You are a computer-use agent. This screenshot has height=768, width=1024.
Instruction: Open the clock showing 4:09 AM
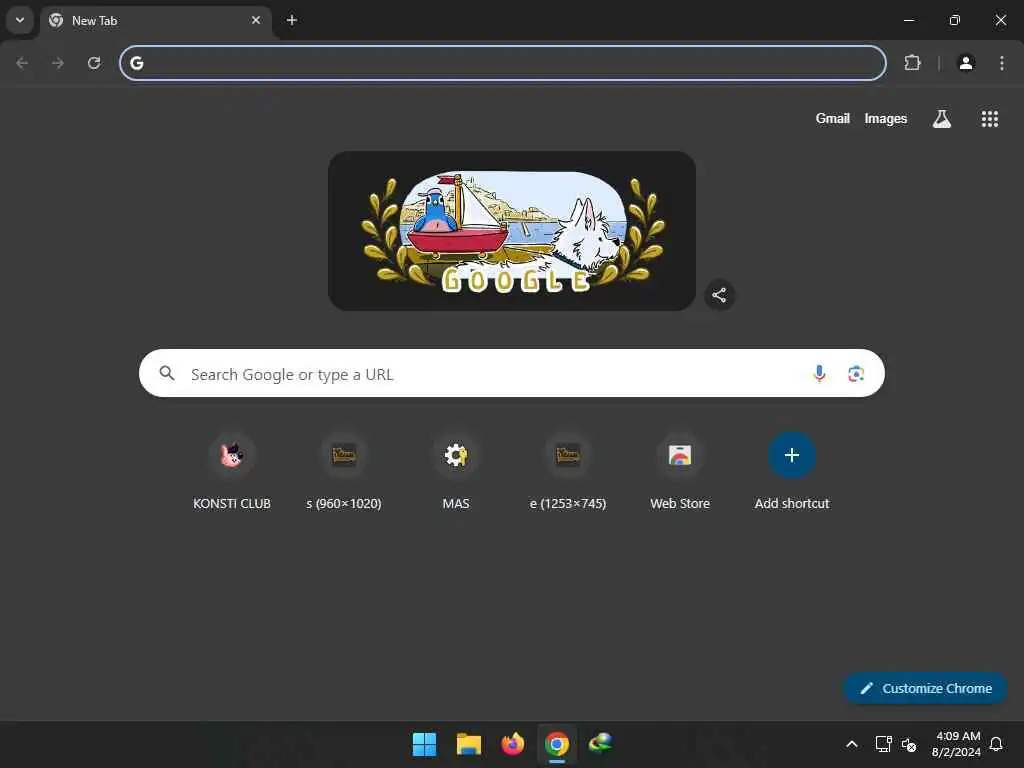(956, 744)
